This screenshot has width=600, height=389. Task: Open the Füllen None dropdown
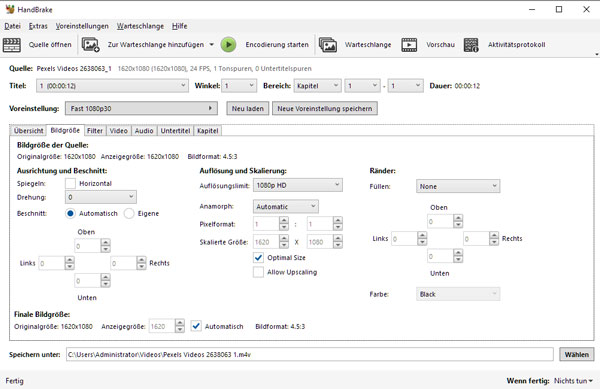pyautogui.click(x=458, y=186)
